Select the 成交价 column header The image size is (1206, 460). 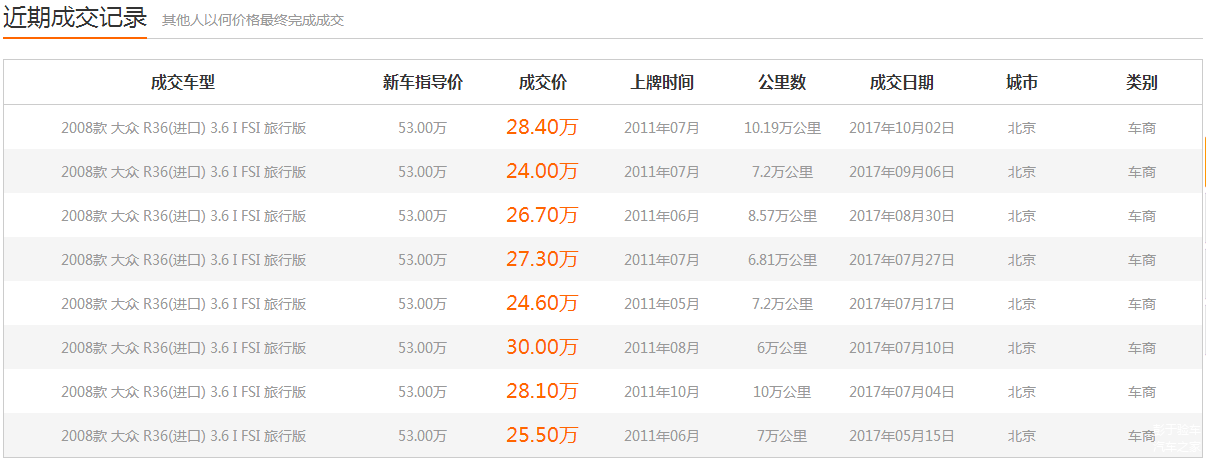[542, 82]
